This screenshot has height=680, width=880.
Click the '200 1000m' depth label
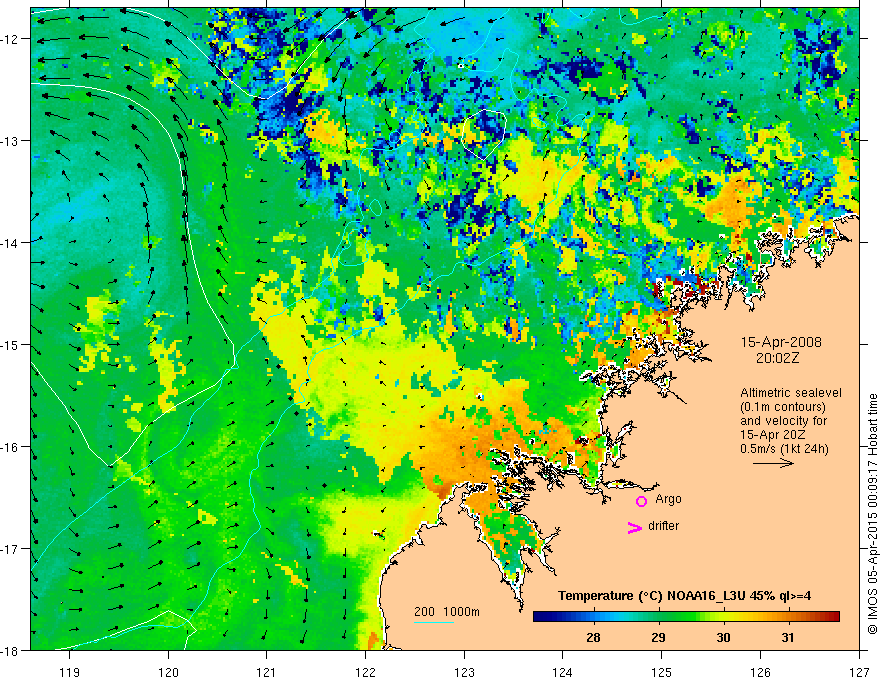tap(447, 612)
